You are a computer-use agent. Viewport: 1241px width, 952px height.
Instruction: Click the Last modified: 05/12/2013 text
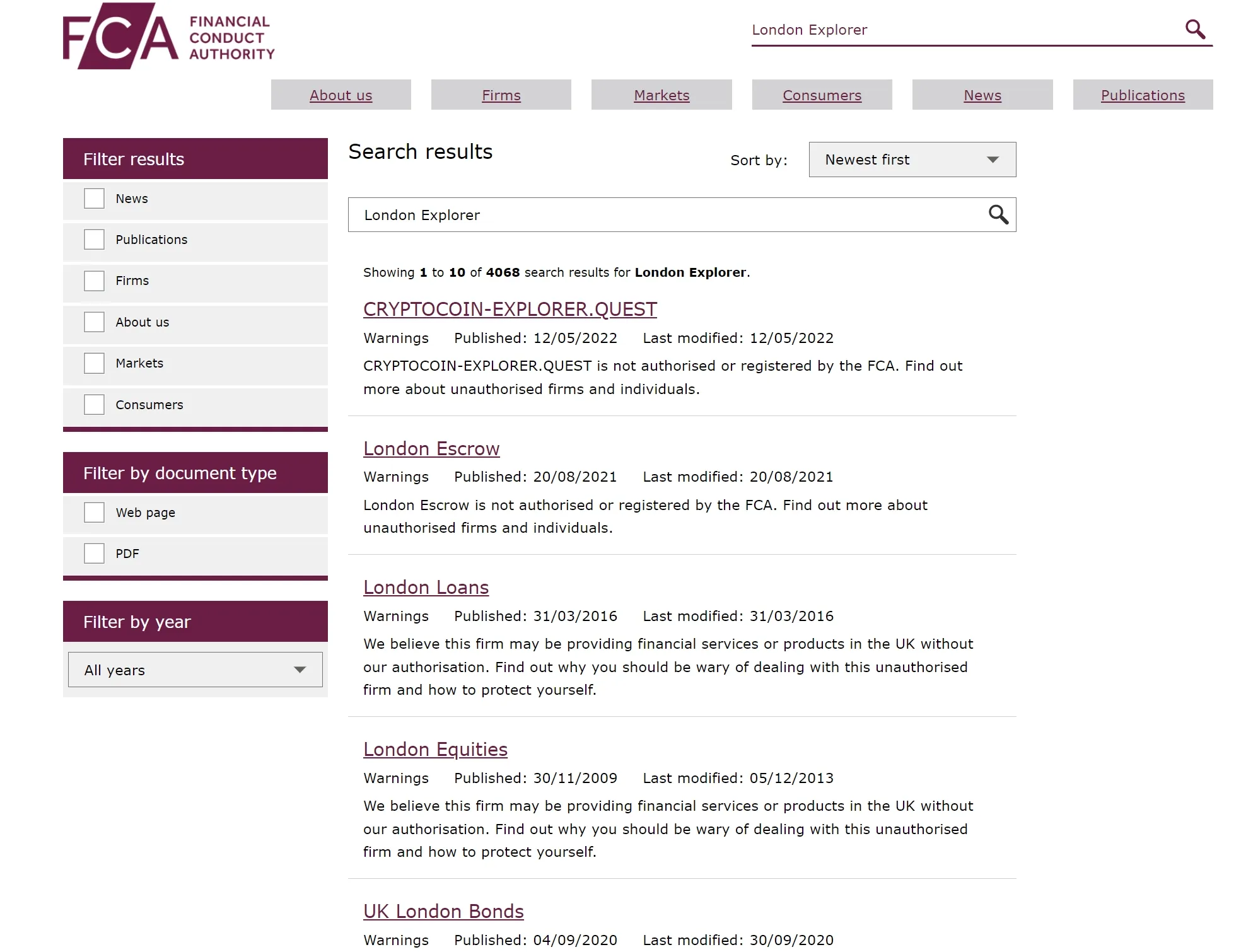738,778
